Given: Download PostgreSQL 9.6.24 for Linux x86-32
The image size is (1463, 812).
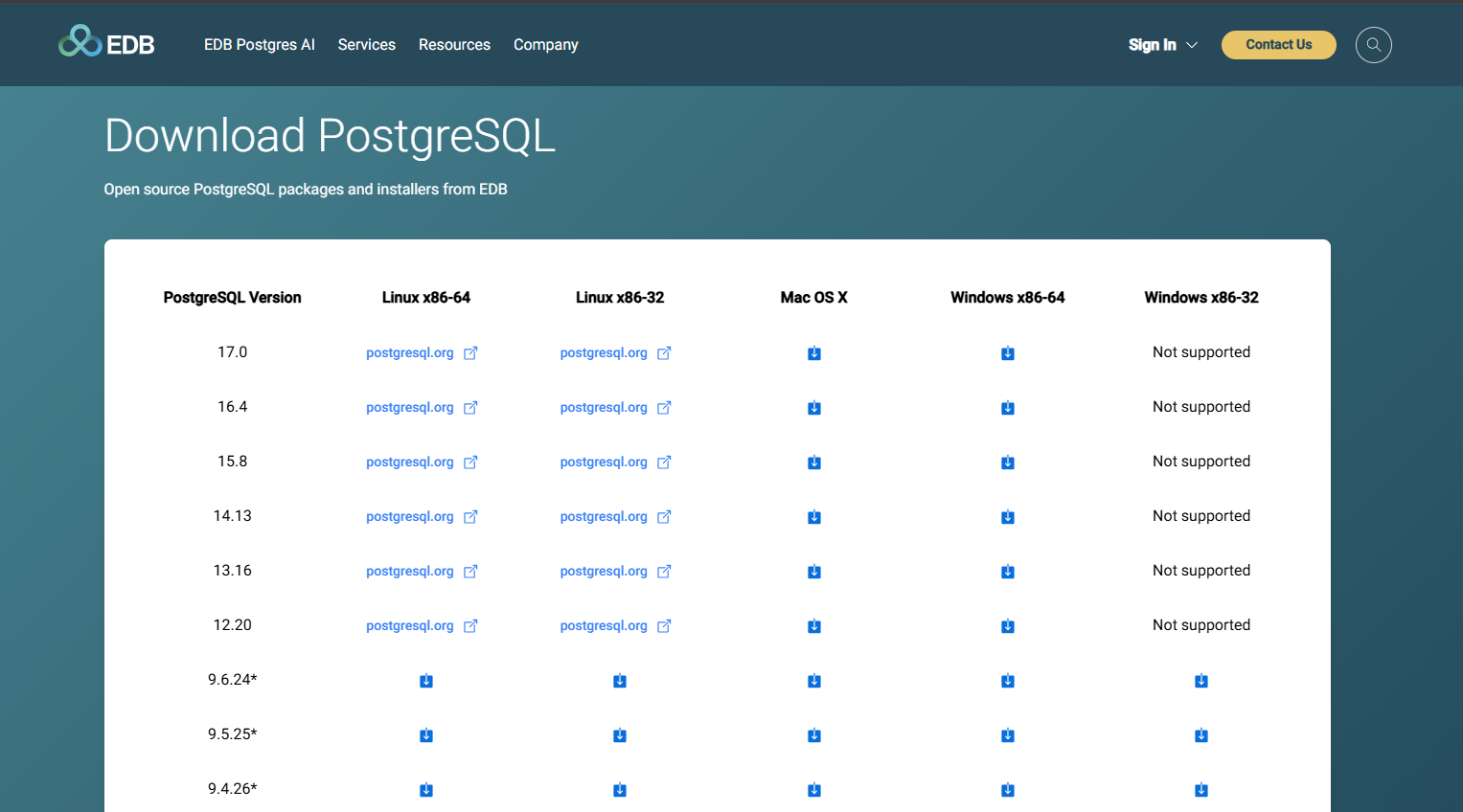Looking at the screenshot, I should (x=620, y=681).
